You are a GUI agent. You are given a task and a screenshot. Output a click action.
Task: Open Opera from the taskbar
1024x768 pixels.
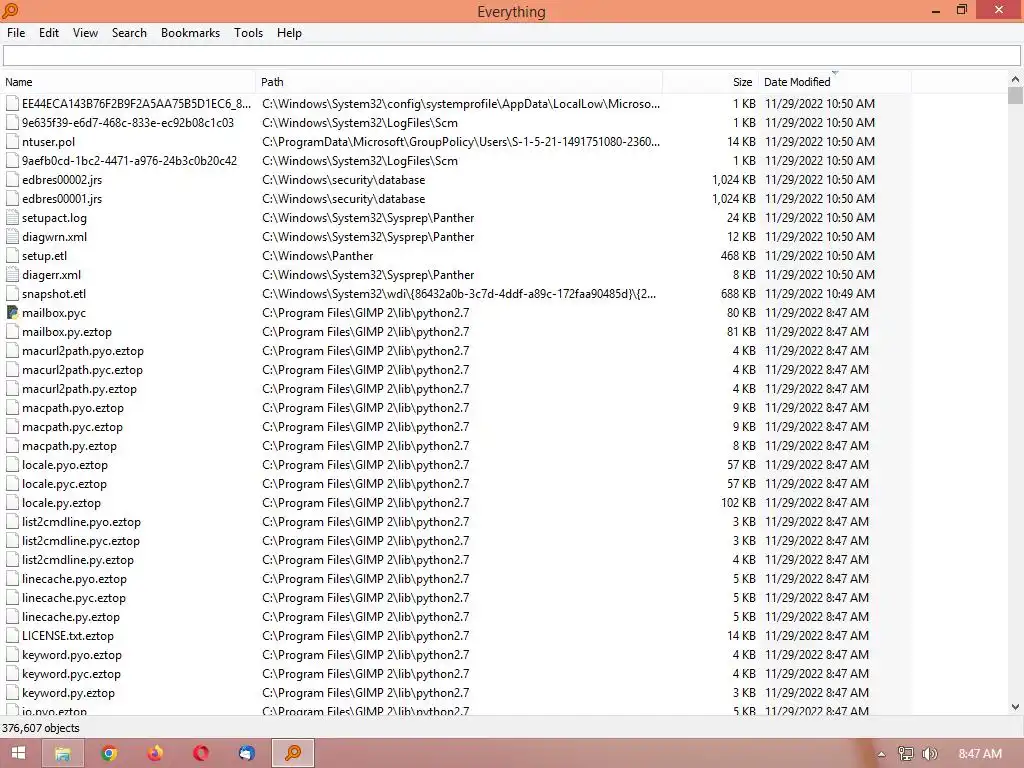click(200, 753)
